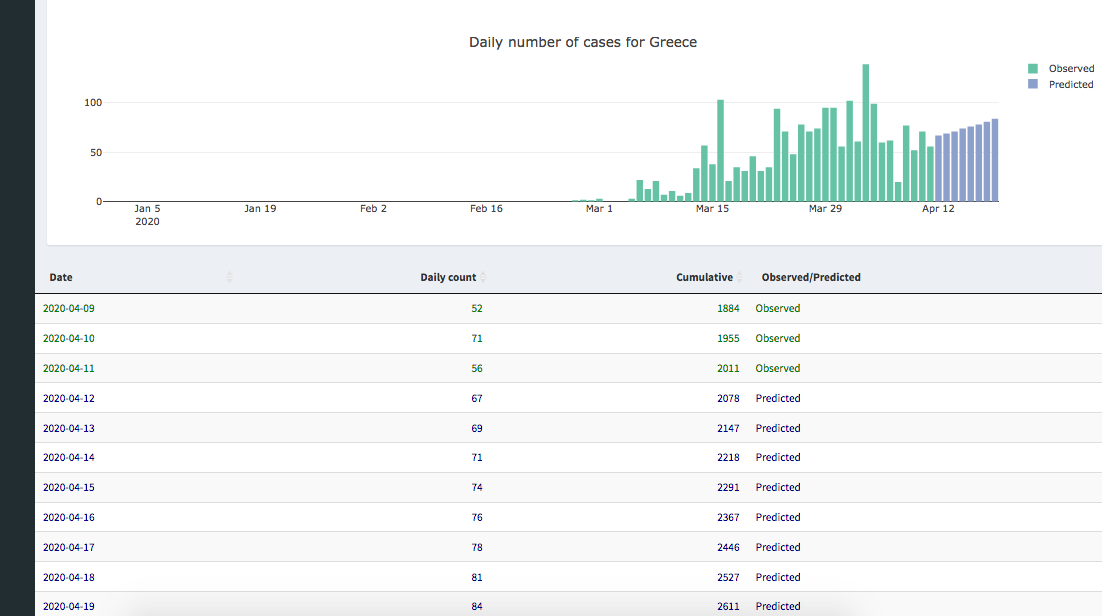1102x616 pixels.
Task: Click the Apr 12 x-axis label
Action: pos(937,209)
